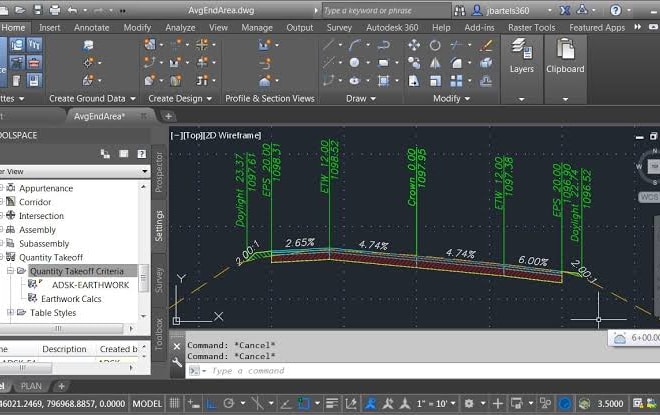Click the keyword search box
660x415 pixels.
(x=386, y=11)
